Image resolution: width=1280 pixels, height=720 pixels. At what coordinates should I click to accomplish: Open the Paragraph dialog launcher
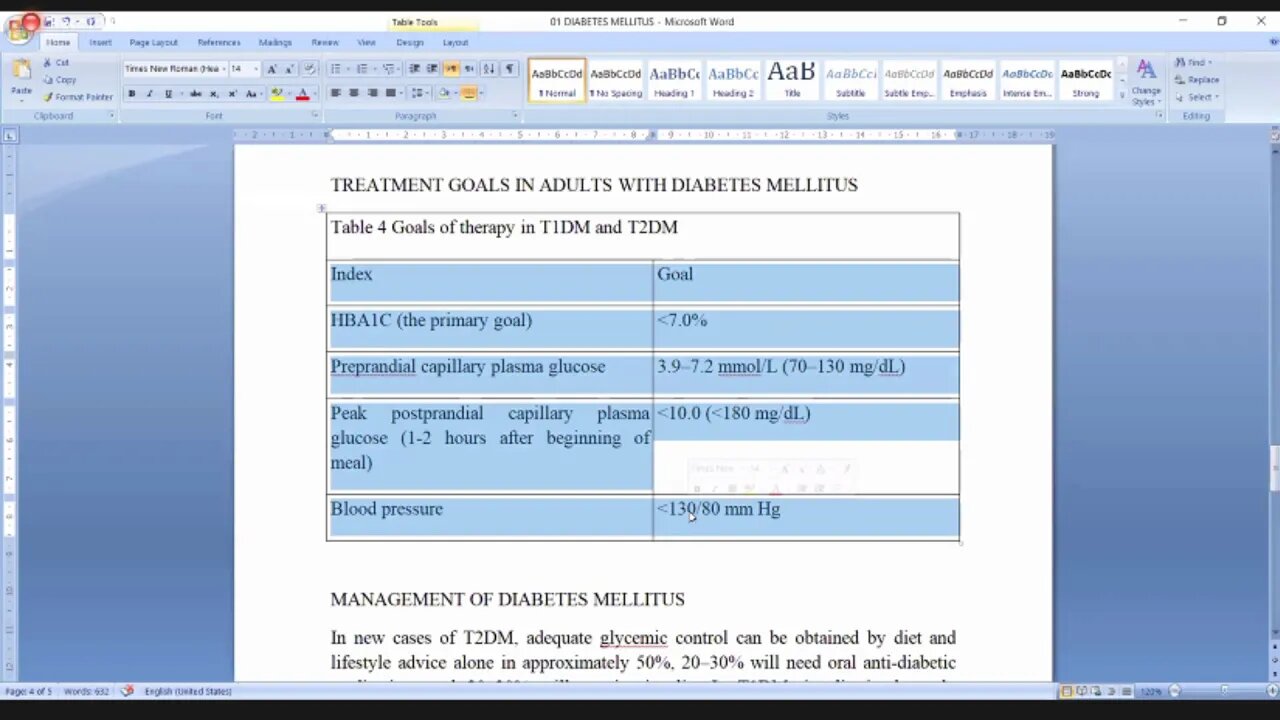[515, 115]
